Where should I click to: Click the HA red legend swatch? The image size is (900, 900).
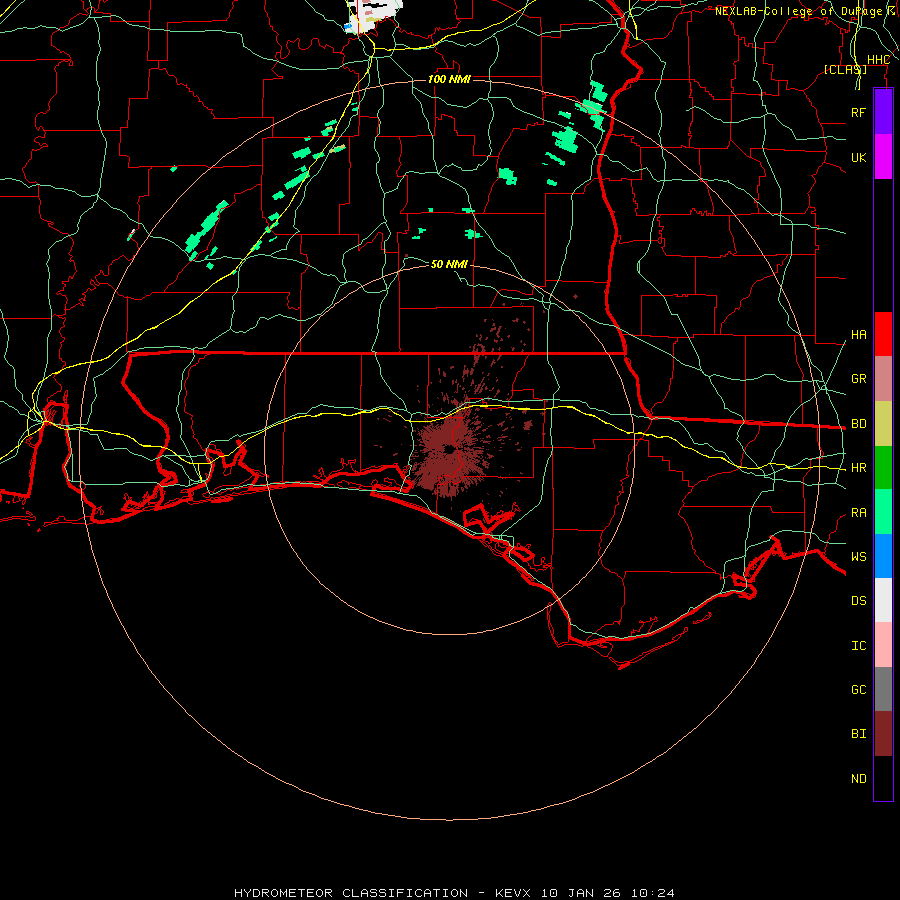pos(883,334)
